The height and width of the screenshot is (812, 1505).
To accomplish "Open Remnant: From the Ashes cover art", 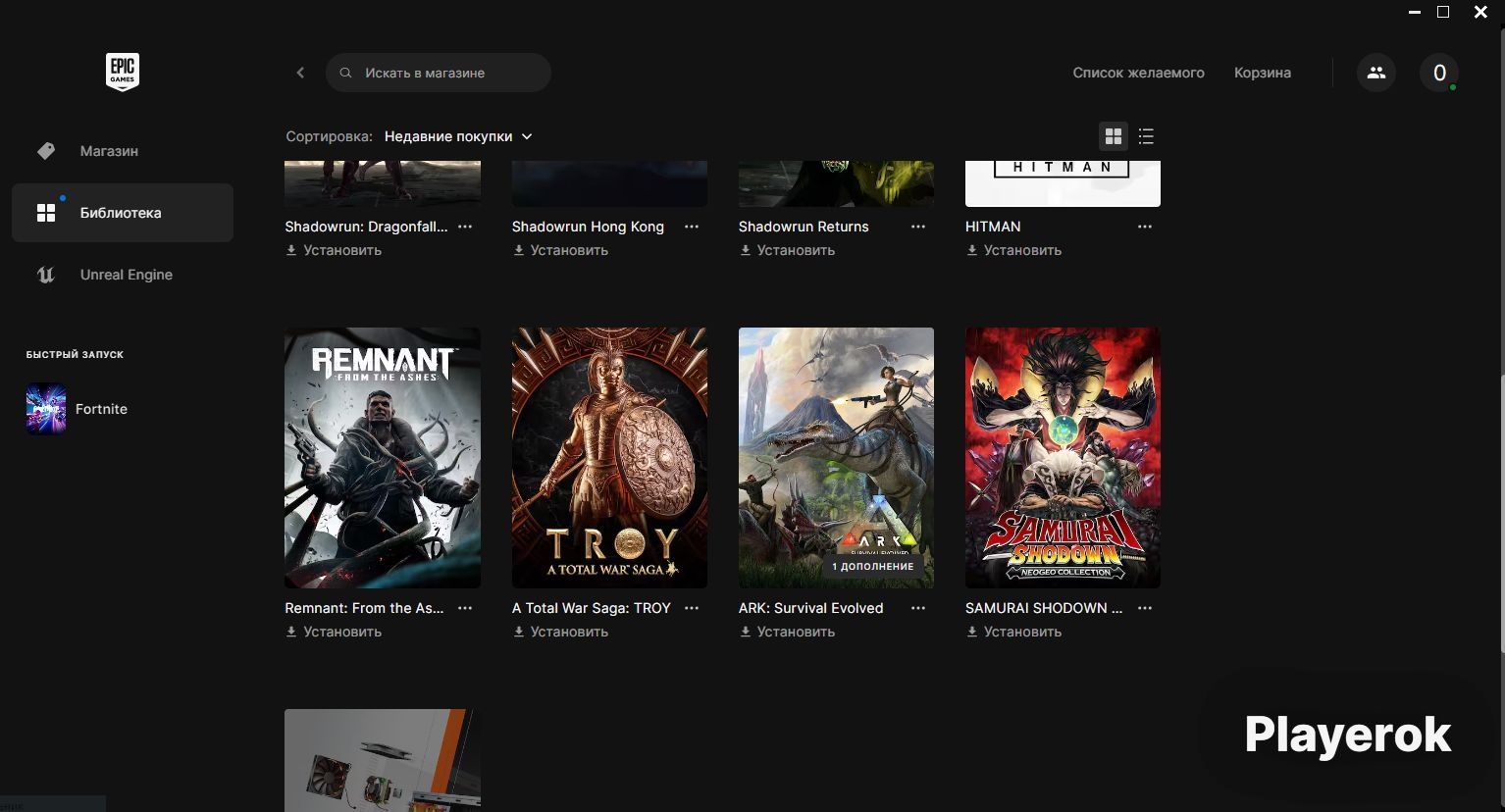I will (x=383, y=458).
